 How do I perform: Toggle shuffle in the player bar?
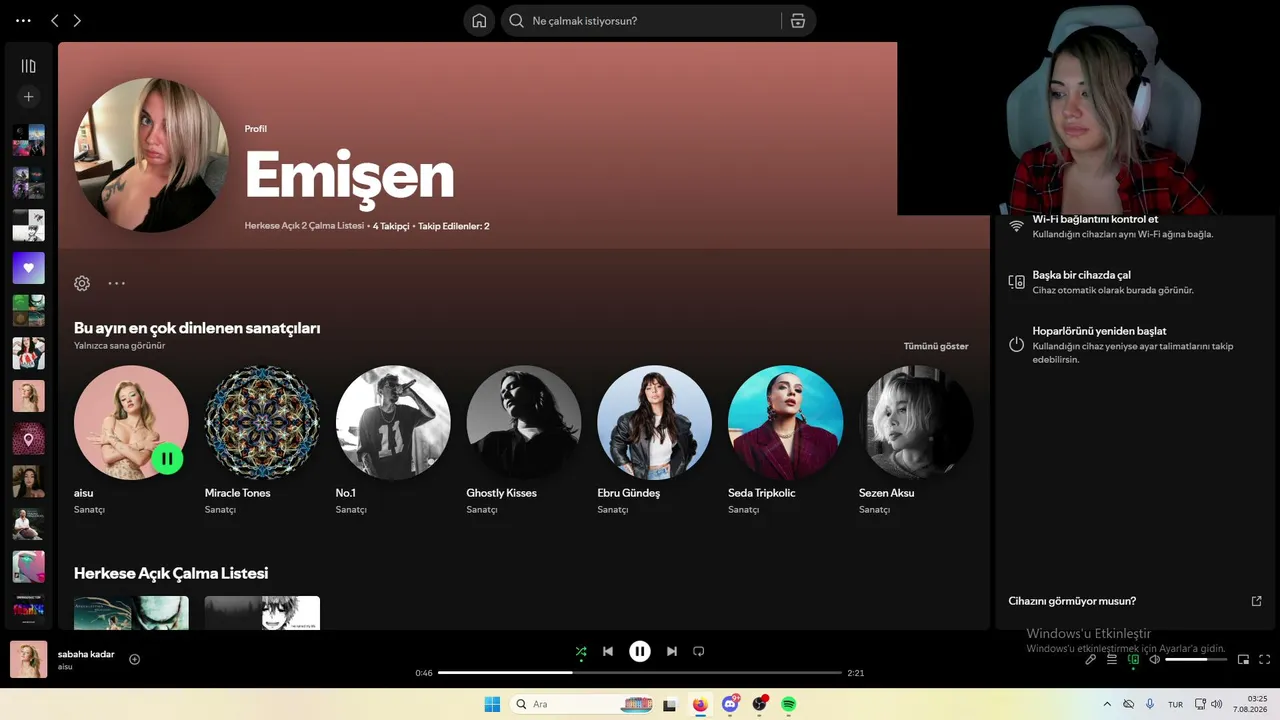point(581,652)
